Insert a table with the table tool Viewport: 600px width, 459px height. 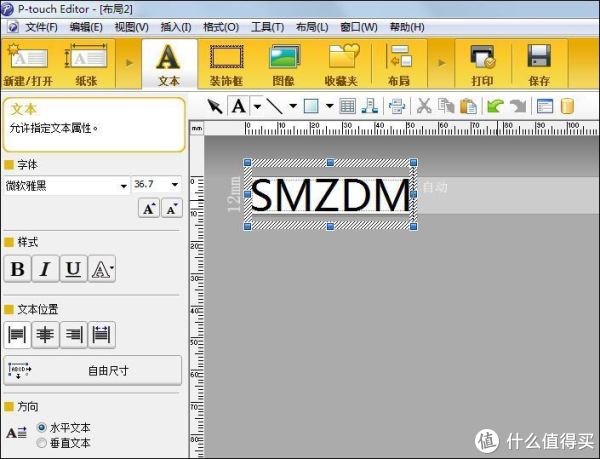pyautogui.click(x=347, y=106)
